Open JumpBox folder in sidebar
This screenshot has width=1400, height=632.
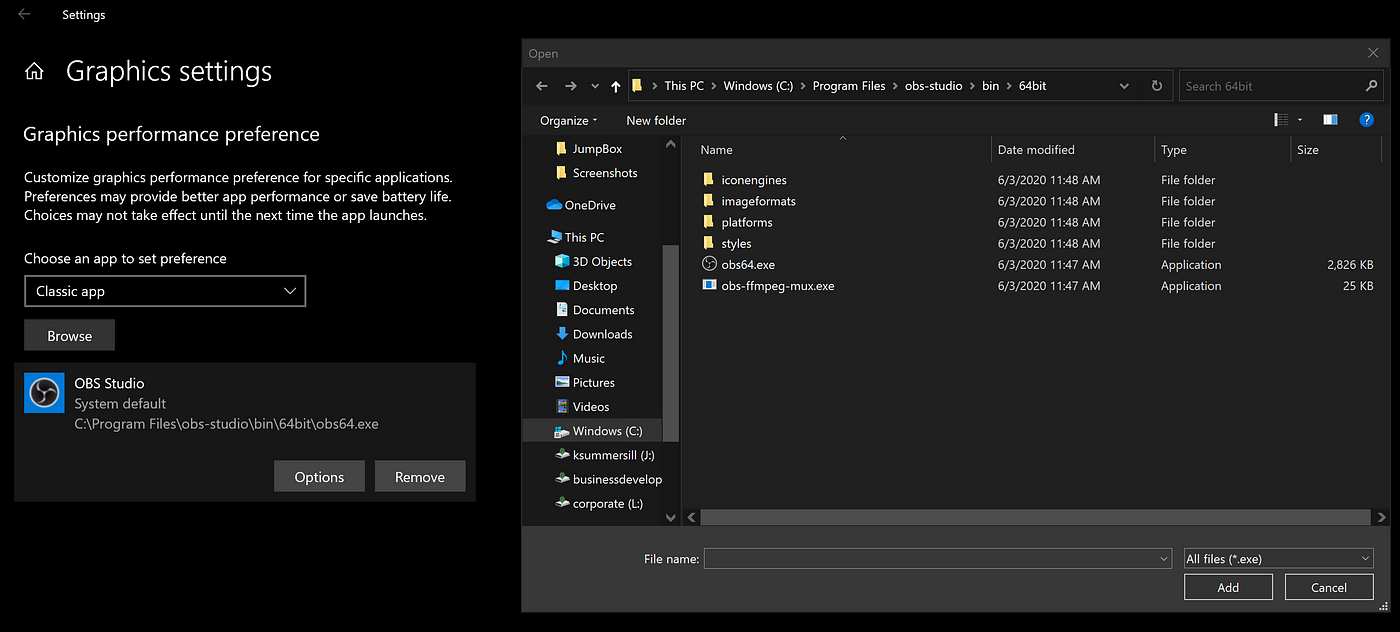pos(588,148)
